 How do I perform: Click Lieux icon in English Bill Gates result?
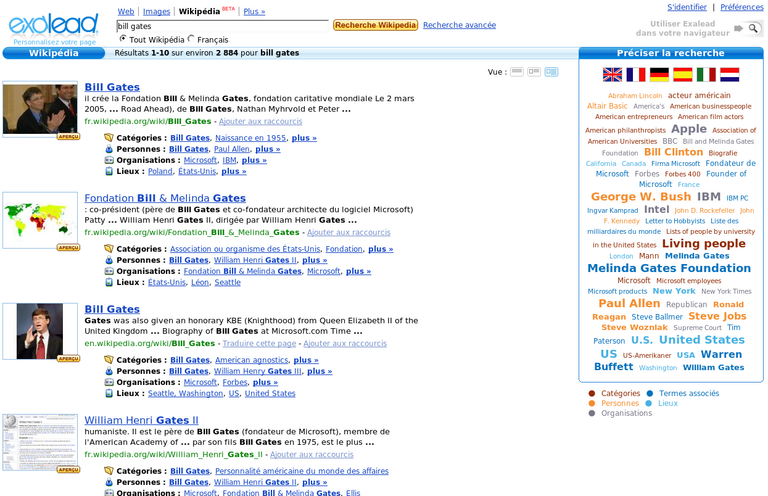109,393
